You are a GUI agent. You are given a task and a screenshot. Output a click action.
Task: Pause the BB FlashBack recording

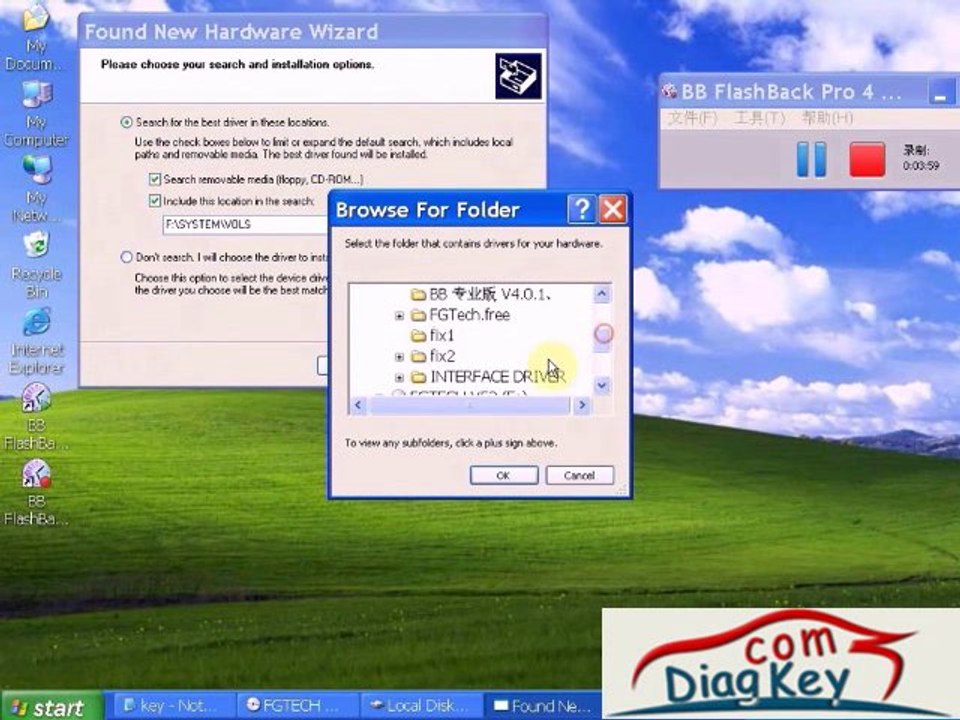point(811,159)
